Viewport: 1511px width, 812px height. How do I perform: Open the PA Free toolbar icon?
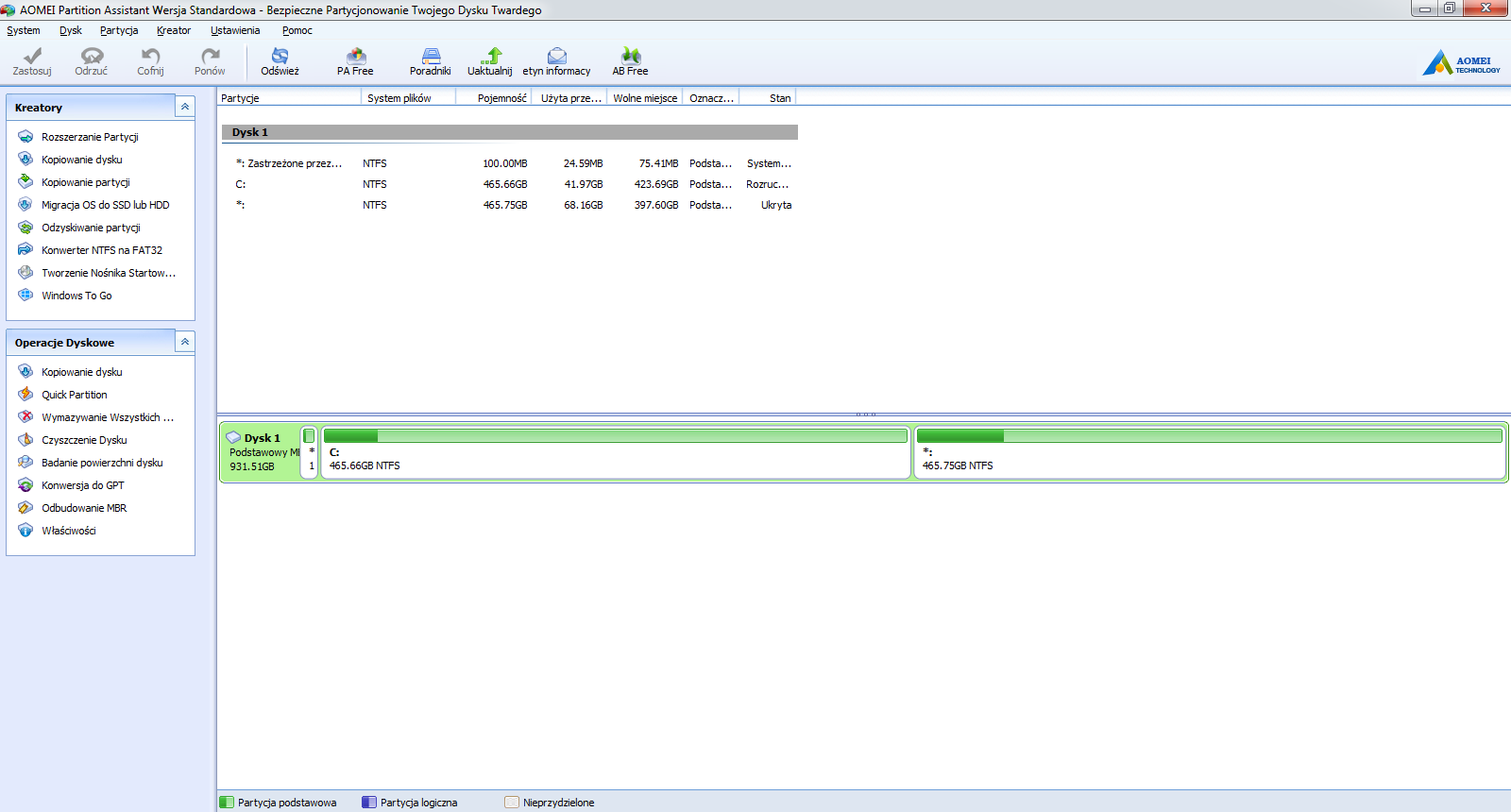[x=356, y=56]
